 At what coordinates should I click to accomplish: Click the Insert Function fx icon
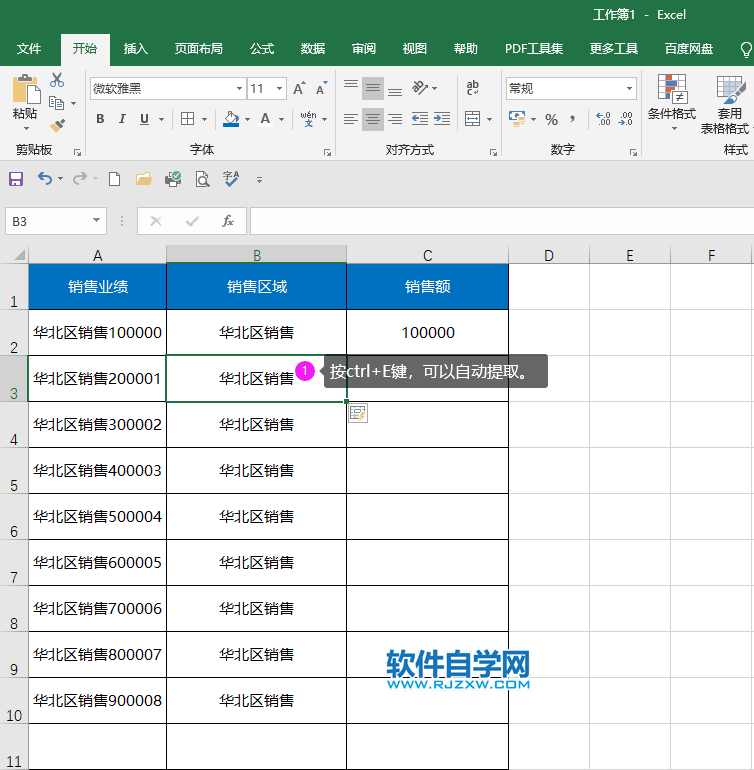[228, 221]
